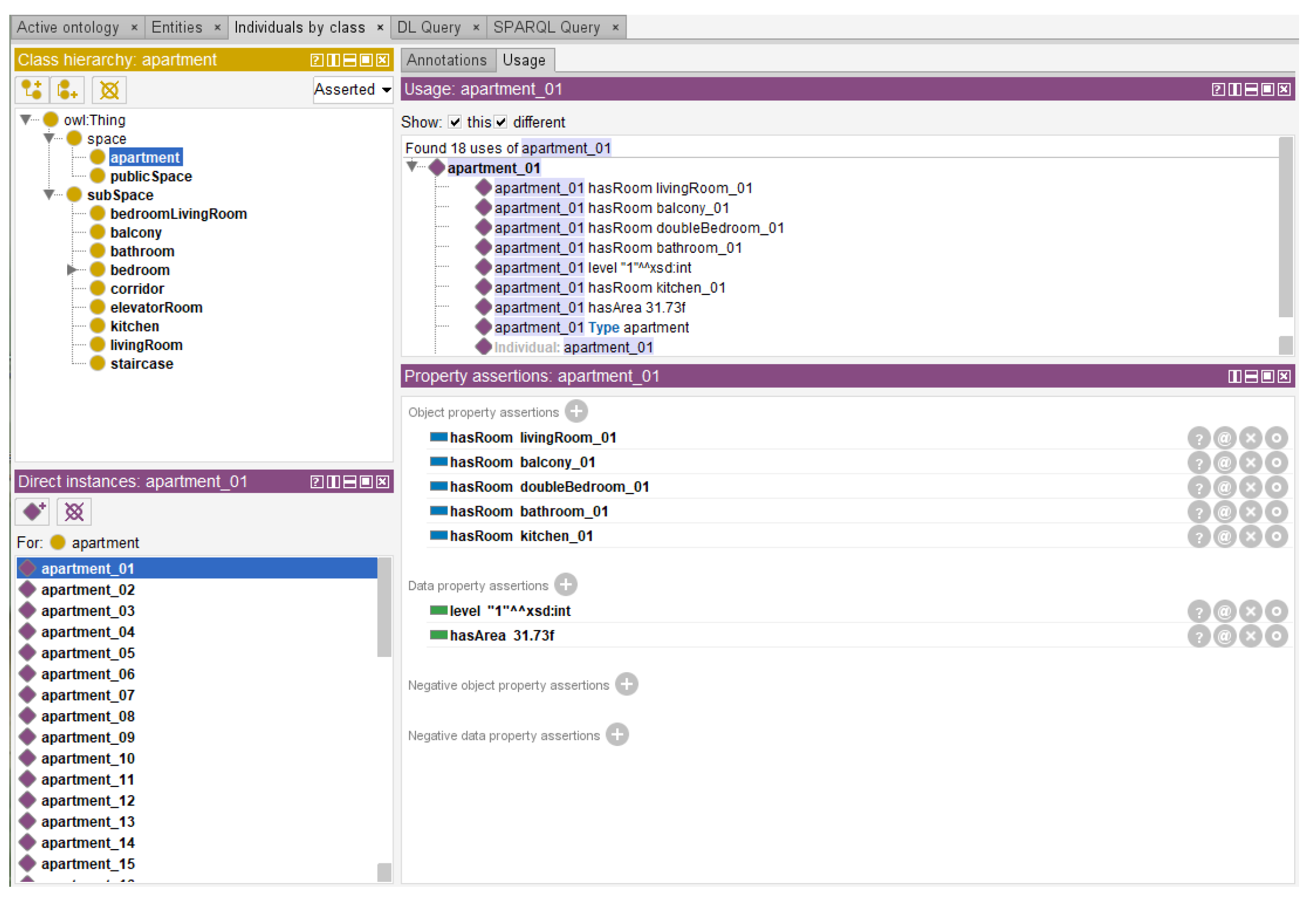Select the publicSpace class
Screen dimensions: 1316x901
151,177
